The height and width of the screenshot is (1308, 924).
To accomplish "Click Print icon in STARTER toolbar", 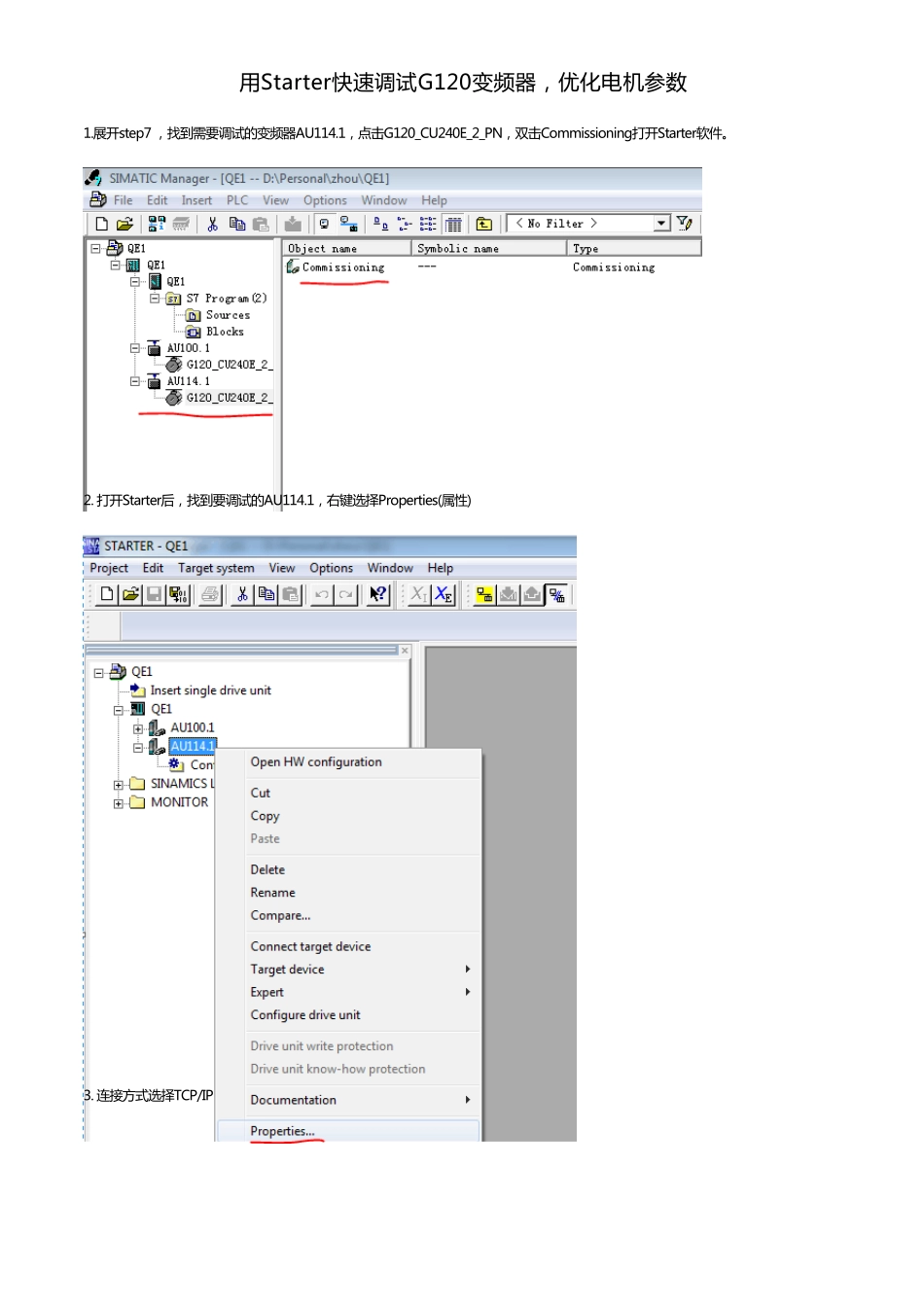I will (x=210, y=594).
